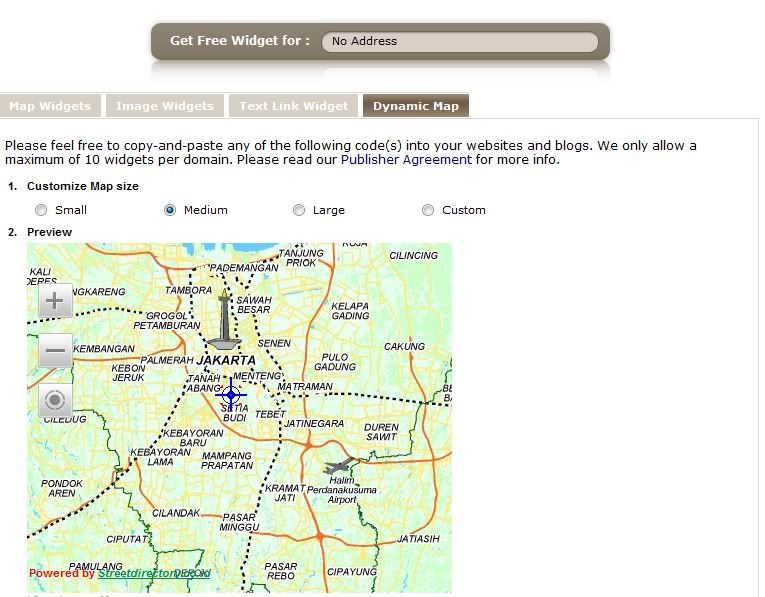
Task: Click CILINCING label on map
Action: [x=414, y=256]
